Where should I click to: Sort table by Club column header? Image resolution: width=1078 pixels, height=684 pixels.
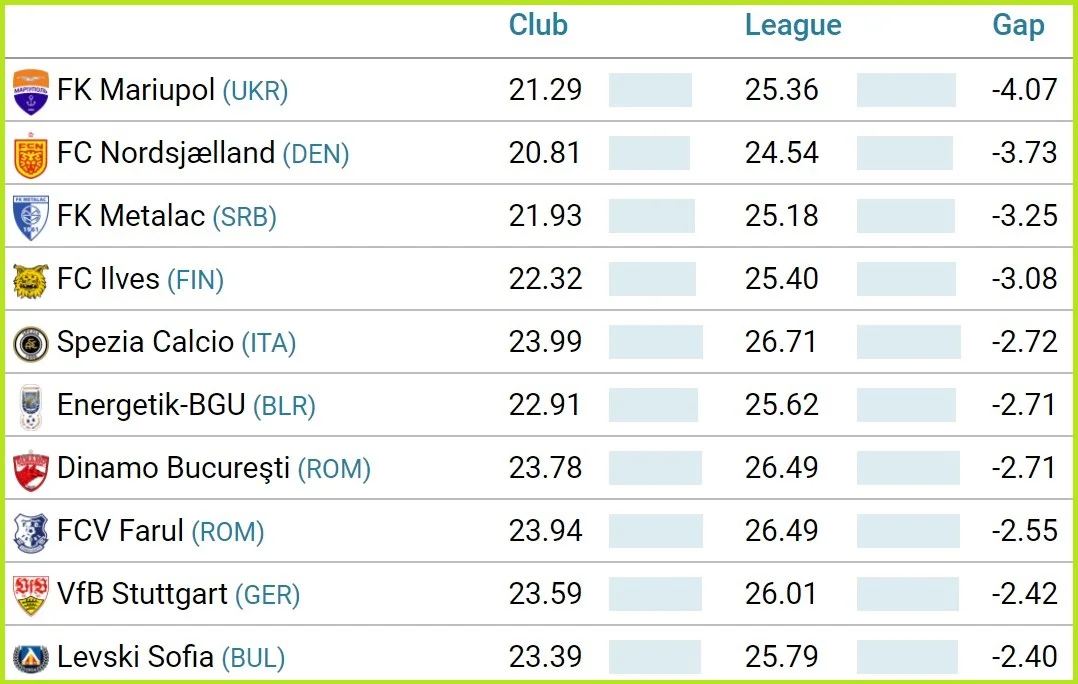pos(538,26)
